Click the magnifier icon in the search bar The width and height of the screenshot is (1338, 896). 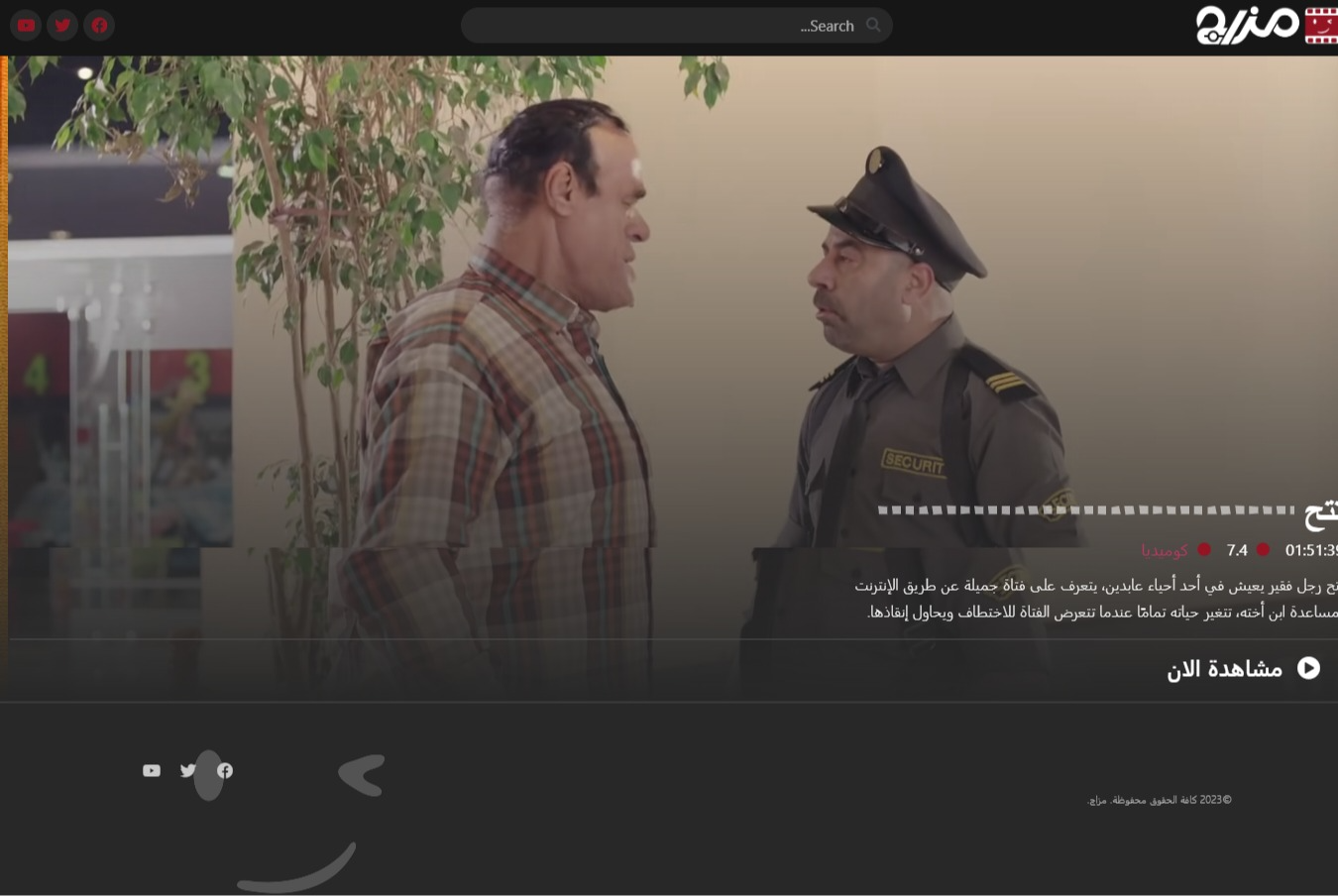click(873, 25)
